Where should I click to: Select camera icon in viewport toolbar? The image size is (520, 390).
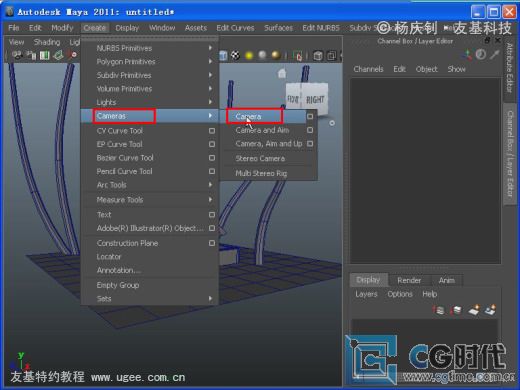coord(17,55)
